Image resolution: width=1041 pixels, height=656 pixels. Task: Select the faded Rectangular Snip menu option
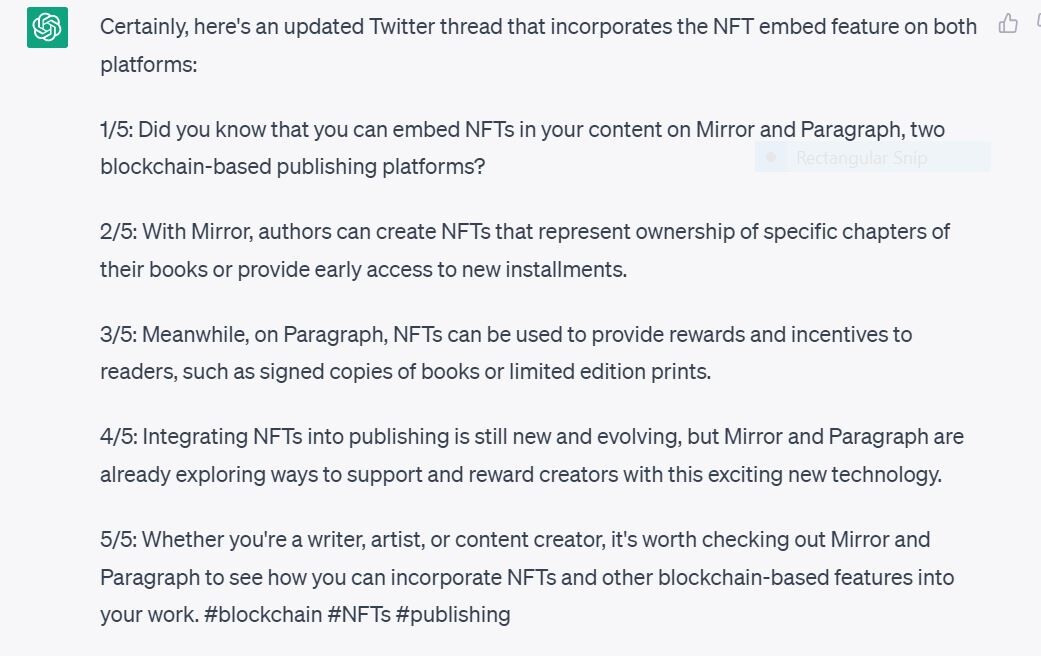[872, 157]
